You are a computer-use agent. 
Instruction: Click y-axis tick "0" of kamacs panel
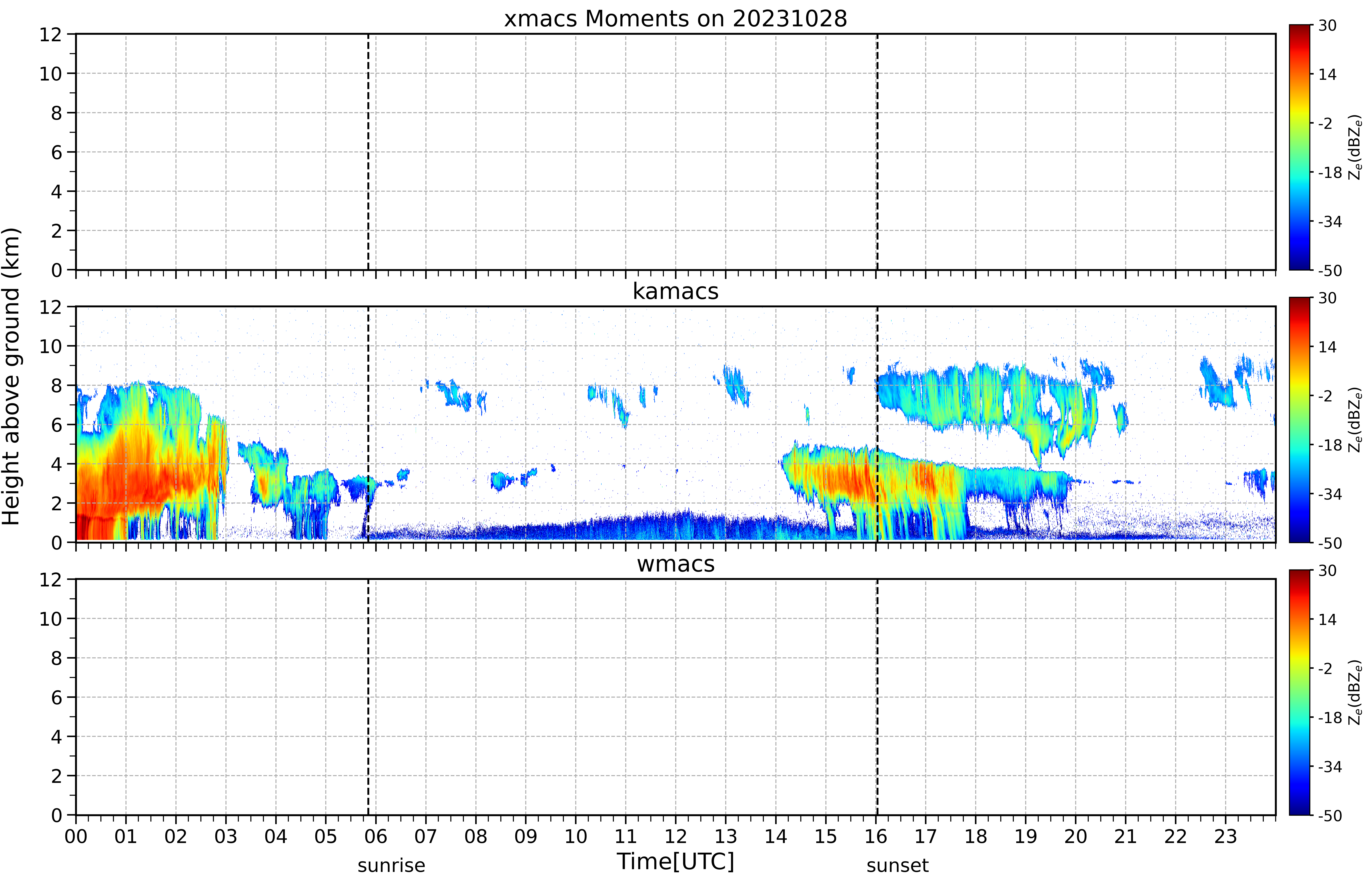pyautogui.click(x=56, y=542)
